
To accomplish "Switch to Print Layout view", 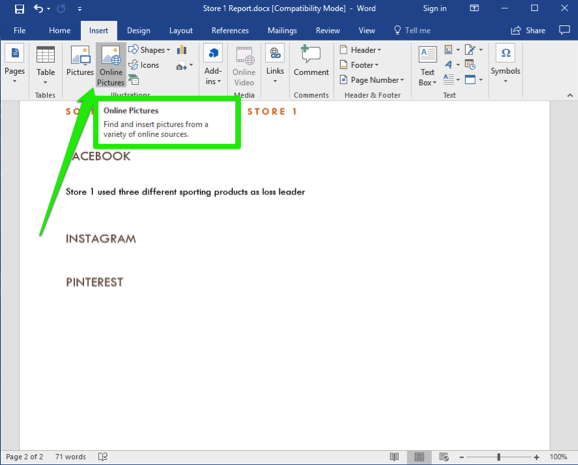I will tap(419, 457).
